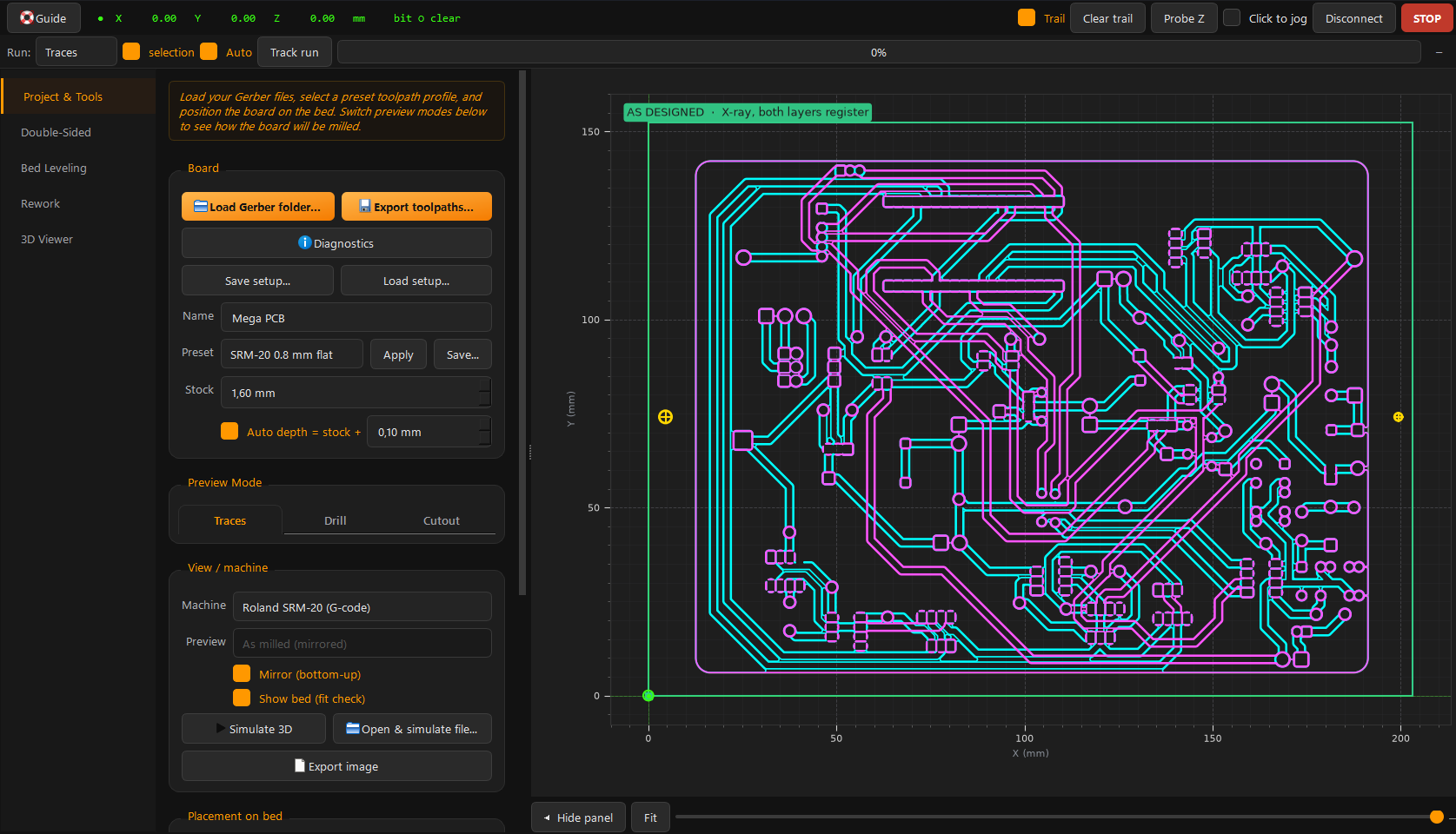Viewport: 1456px width, 834px height.
Task: Click AS DESIGNED X-ray label
Action: [748, 112]
